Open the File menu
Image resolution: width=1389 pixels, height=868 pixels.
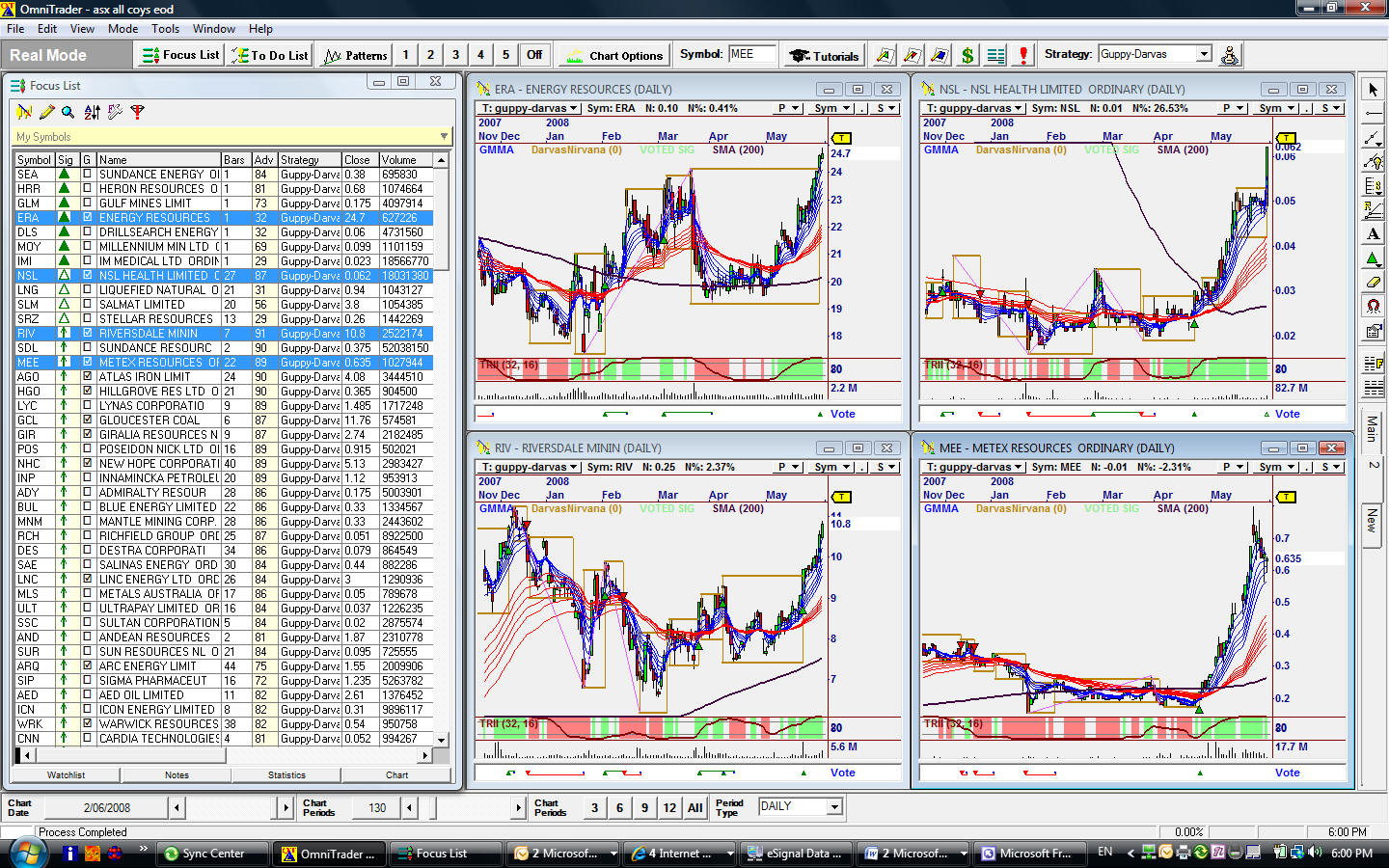(15, 29)
